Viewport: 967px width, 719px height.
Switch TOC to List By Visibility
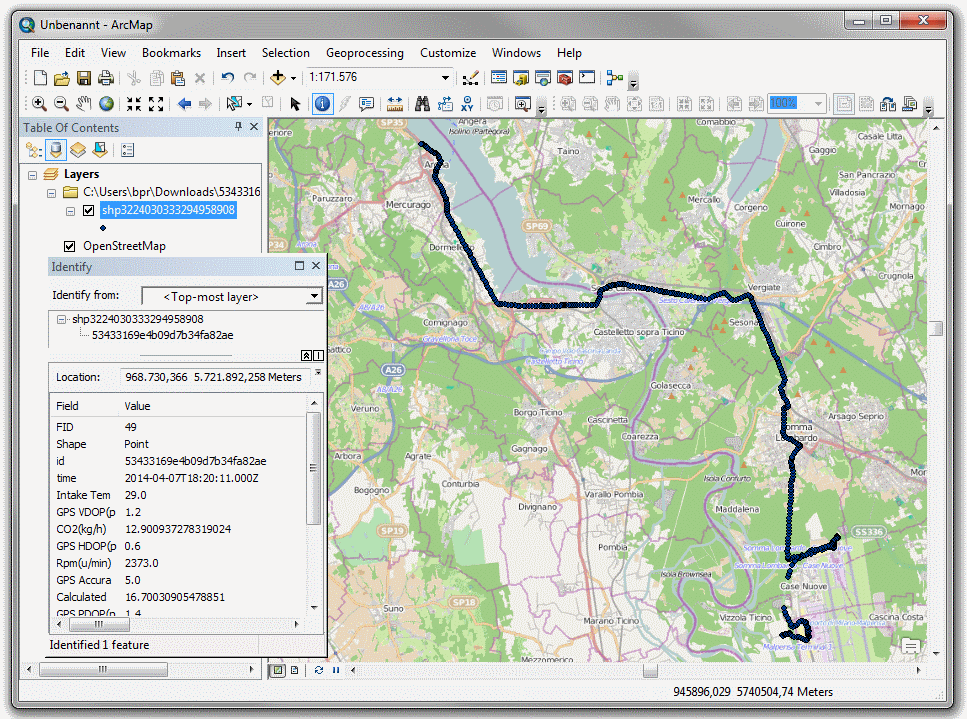(78, 150)
